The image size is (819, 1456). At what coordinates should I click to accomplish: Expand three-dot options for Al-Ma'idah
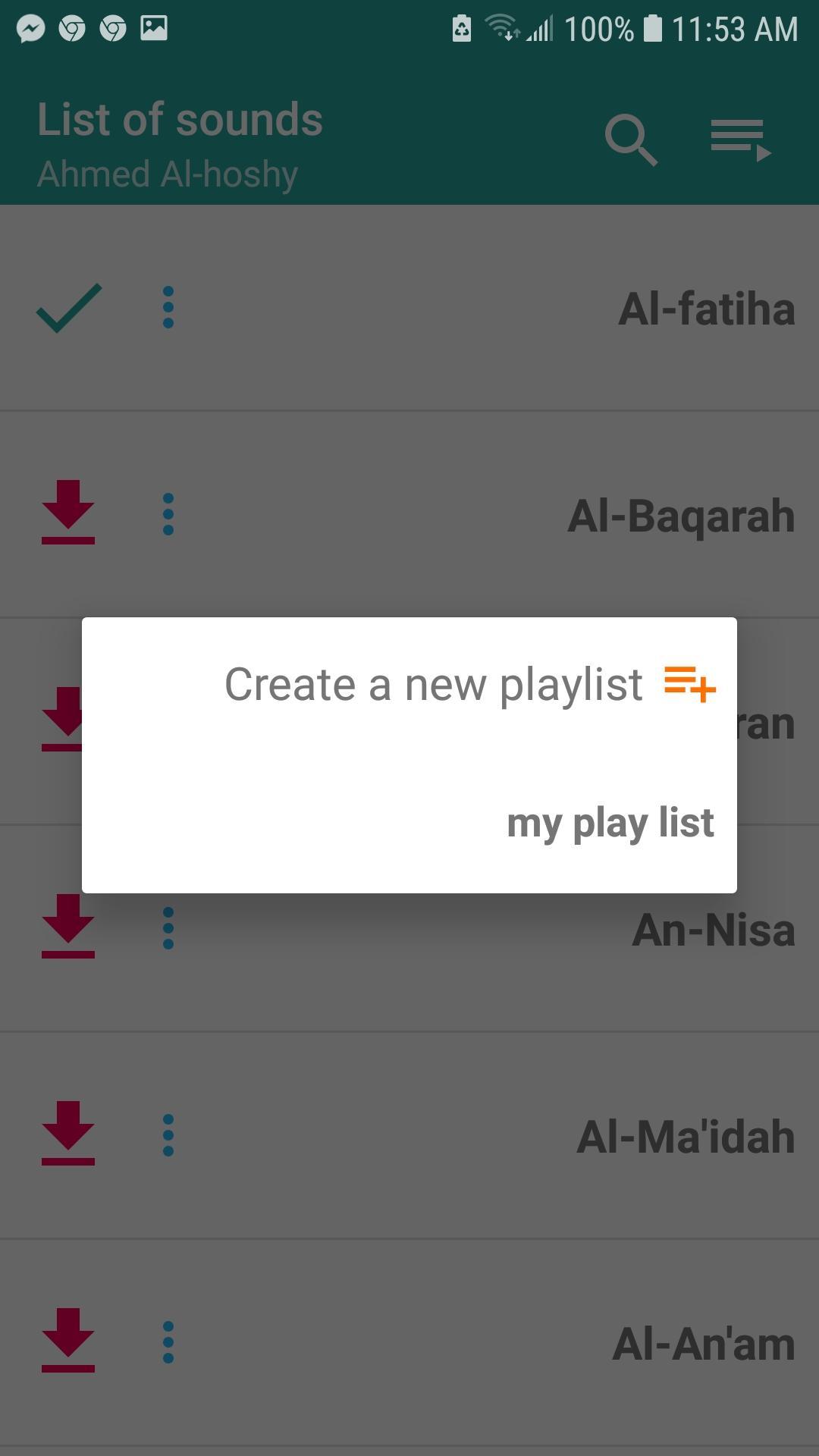pyautogui.click(x=168, y=1135)
